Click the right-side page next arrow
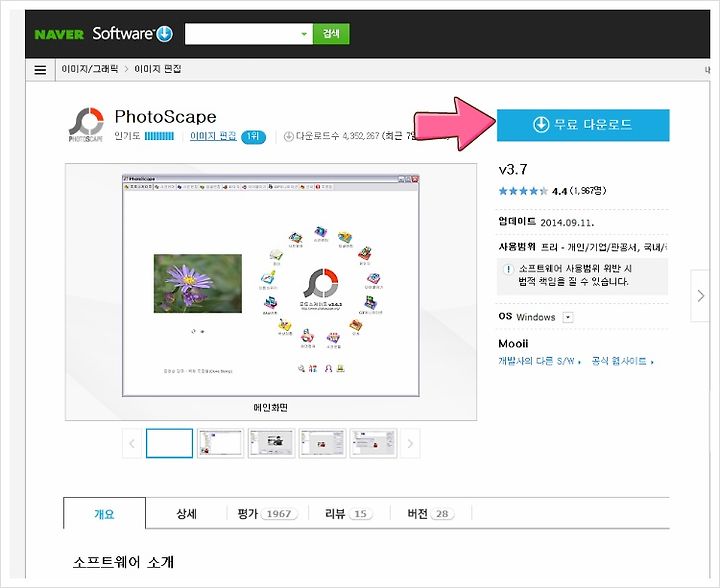Image resolution: width=720 pixels, height=588 pixels. [700, 296]
